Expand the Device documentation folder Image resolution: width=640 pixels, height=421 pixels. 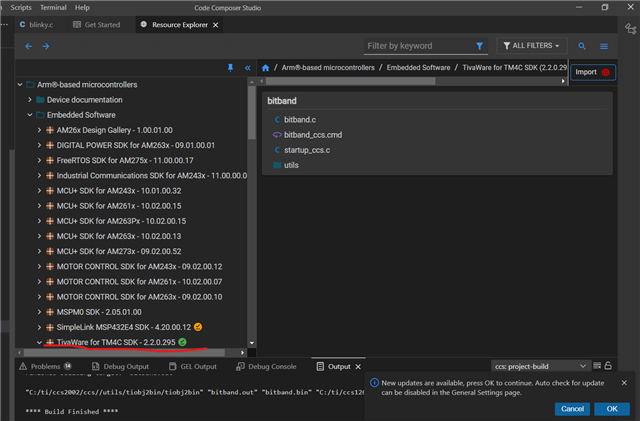click(x=29, y=100)
